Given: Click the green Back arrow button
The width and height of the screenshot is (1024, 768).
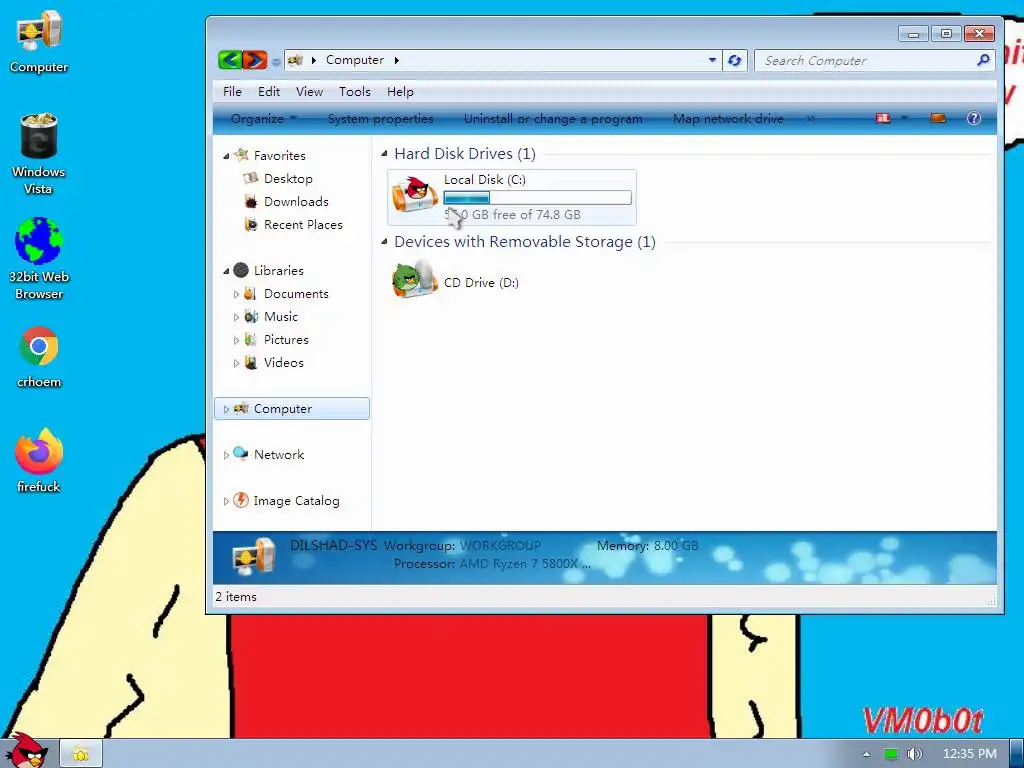Looking at the screenshot, I should pyautogui.click(x=230, y=60).
